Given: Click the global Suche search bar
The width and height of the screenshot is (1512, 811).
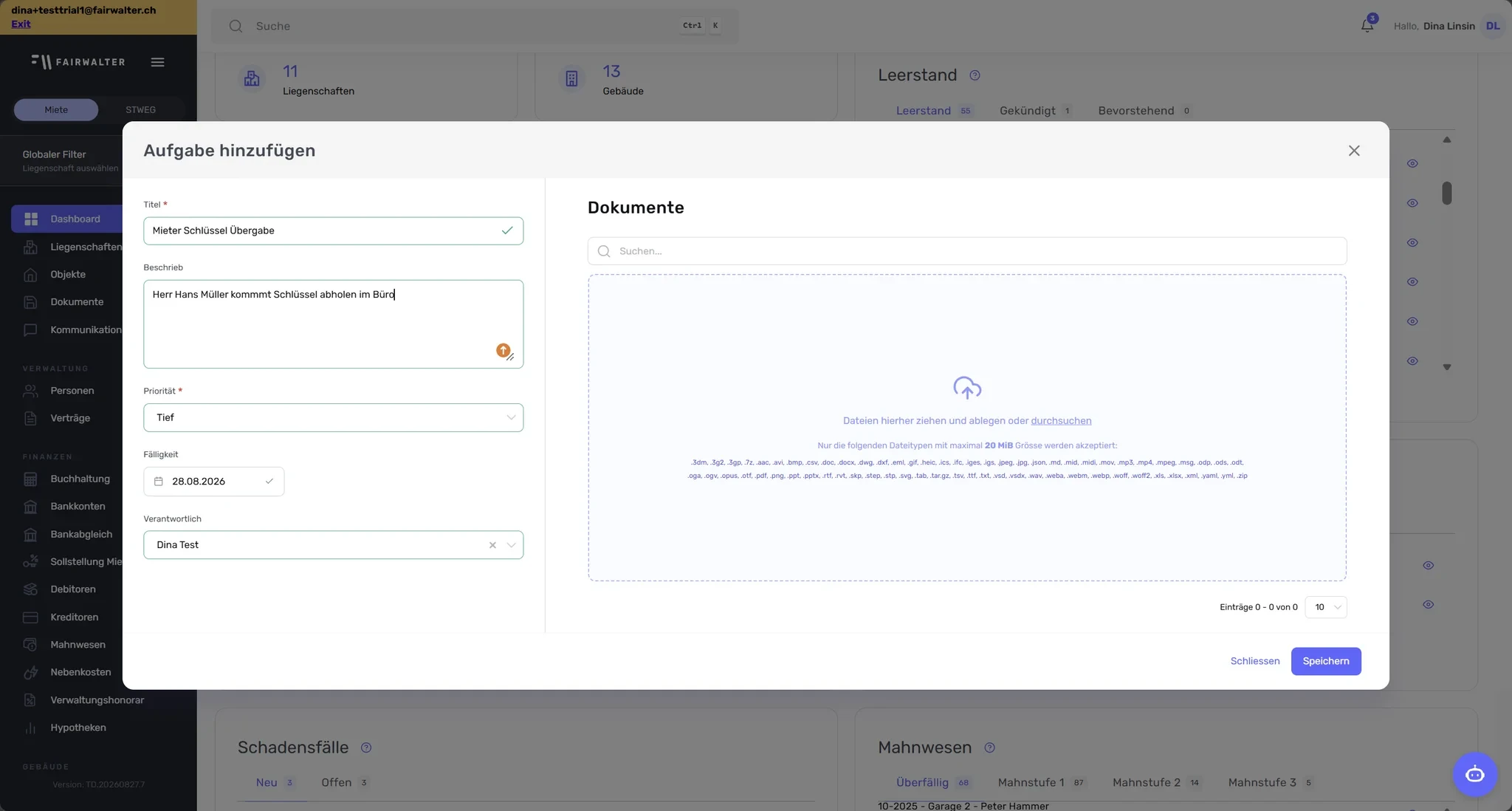Looking at the screenshot, I should pyautogui.click(x=475, y=26).
